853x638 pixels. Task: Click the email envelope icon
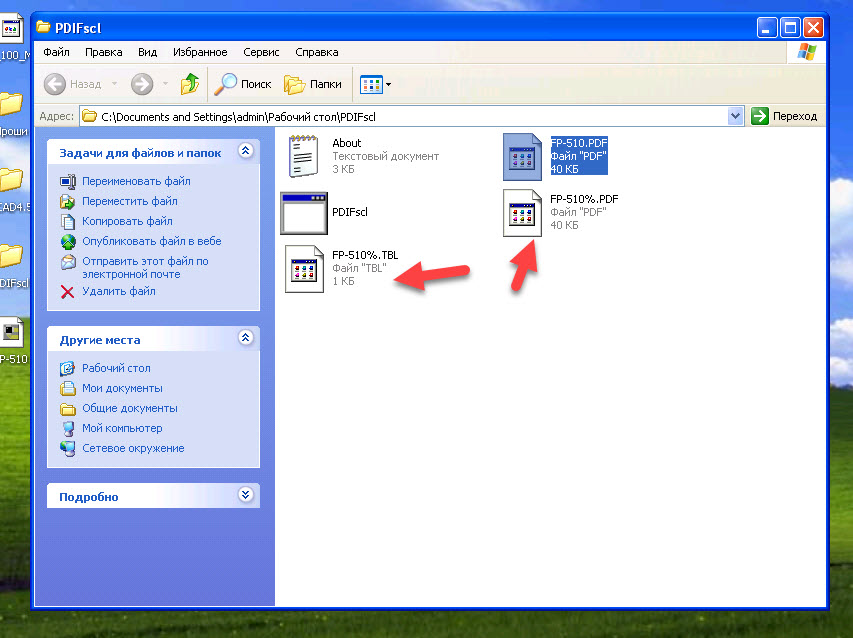pos(68,262)
